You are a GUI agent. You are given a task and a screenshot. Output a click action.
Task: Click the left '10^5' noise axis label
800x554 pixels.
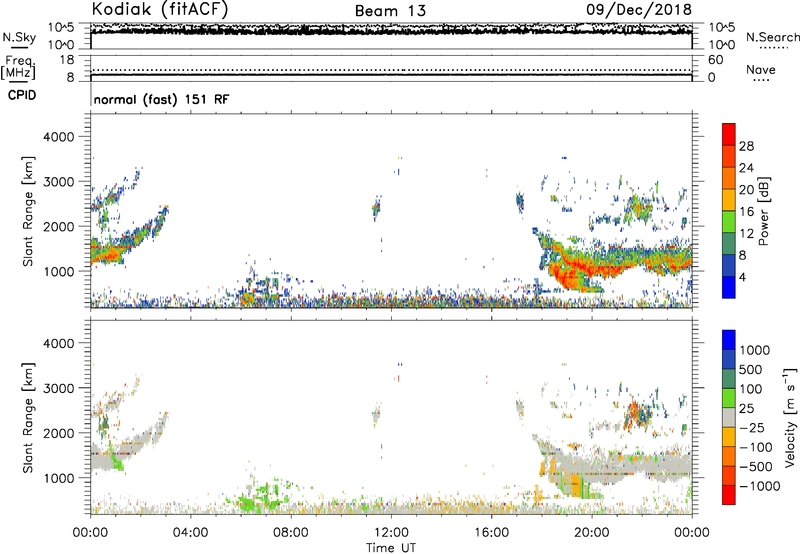pyautogui.click(x=61, y=27)
